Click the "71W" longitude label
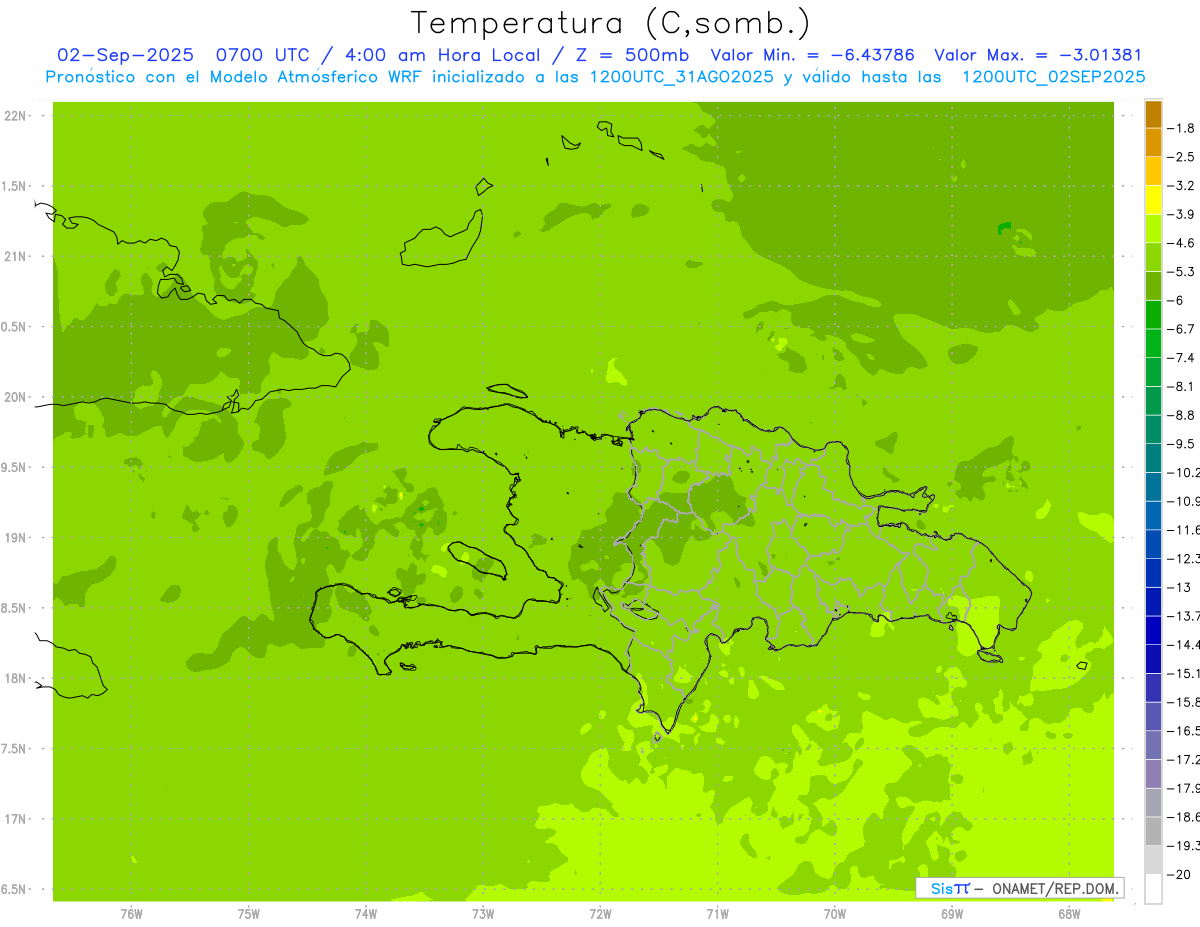Screen dimensions: 1200x927 [717, 913]
